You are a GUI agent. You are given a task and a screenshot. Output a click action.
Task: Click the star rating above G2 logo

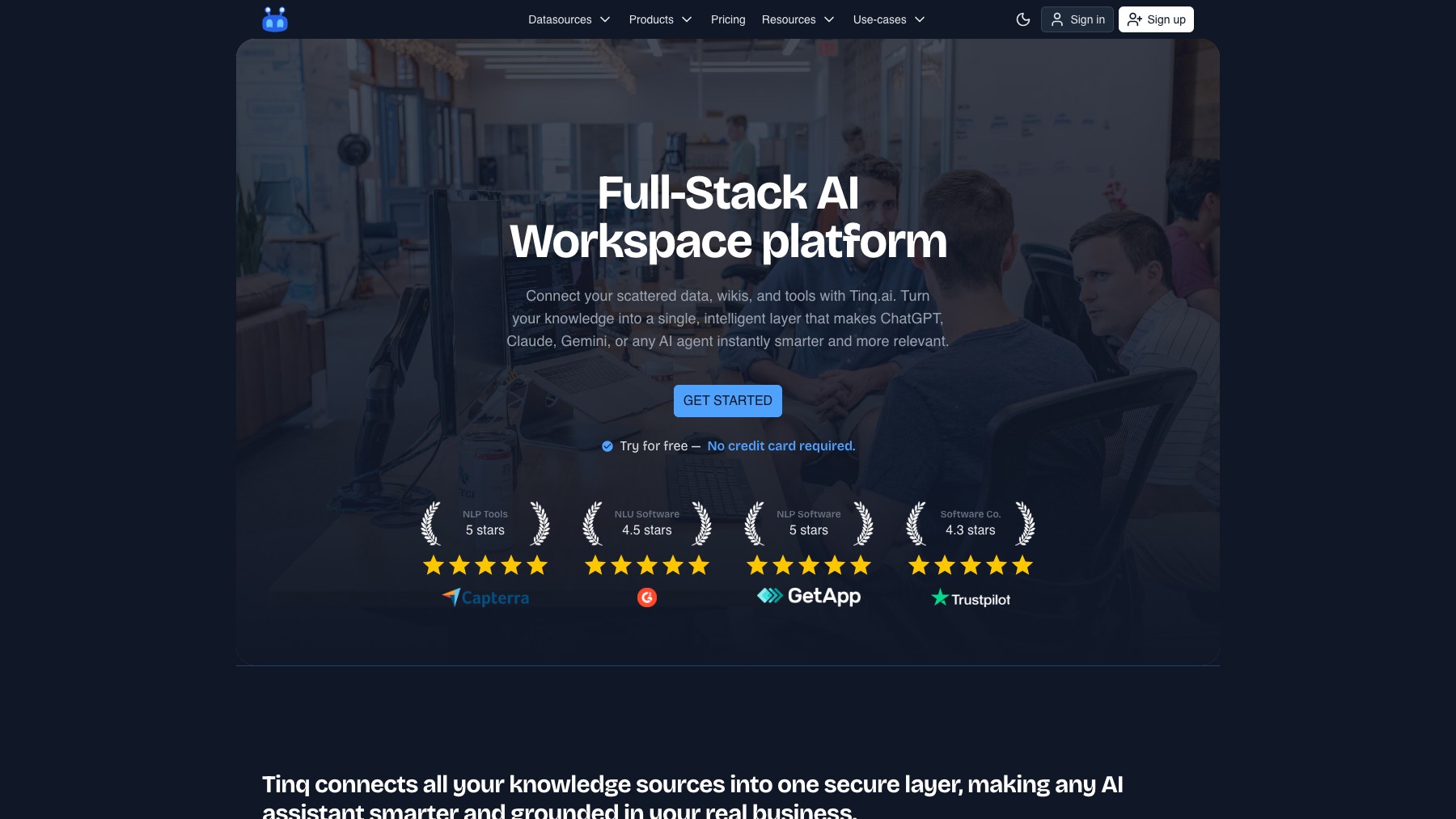click(x=647, y=565)
